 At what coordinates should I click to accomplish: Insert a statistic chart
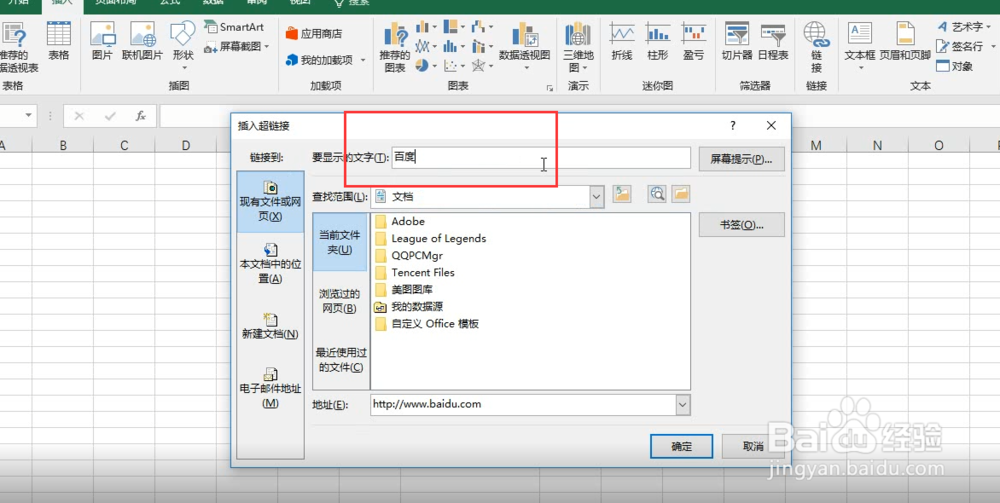tap(455, 46)
